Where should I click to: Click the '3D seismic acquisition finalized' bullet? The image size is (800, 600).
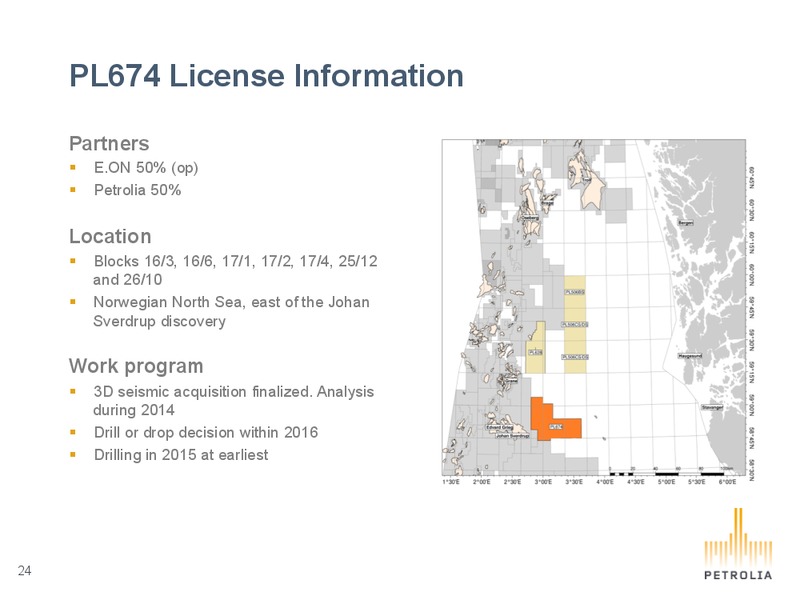click(x=233, y=401)
